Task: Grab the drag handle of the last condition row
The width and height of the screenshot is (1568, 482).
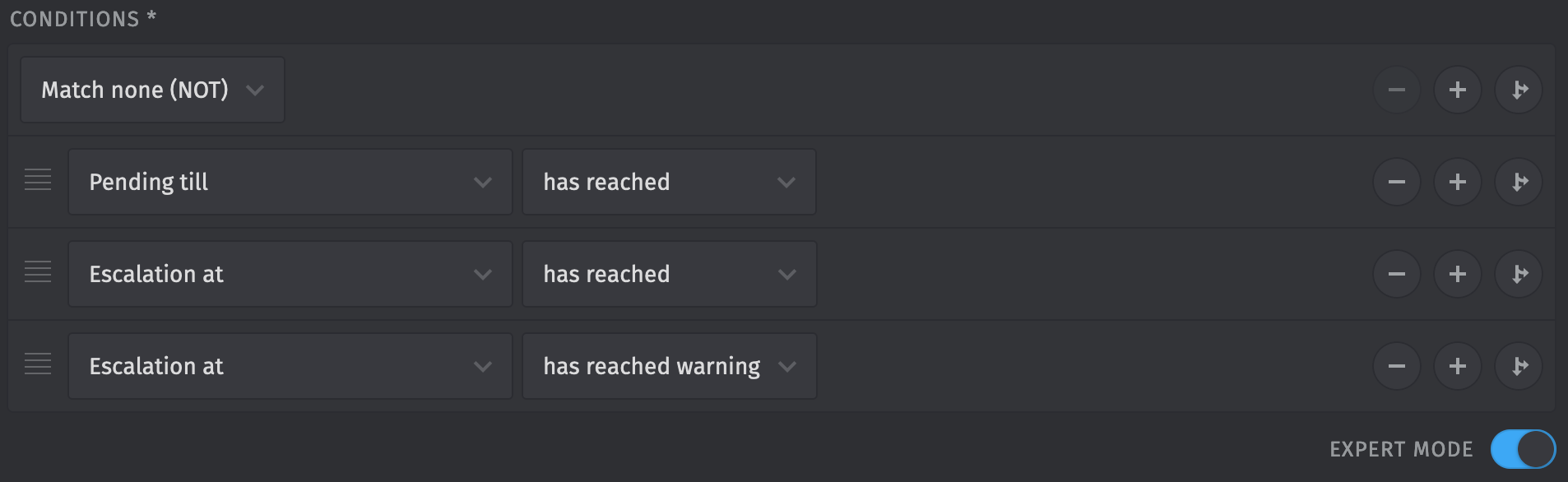Action: 37,366
